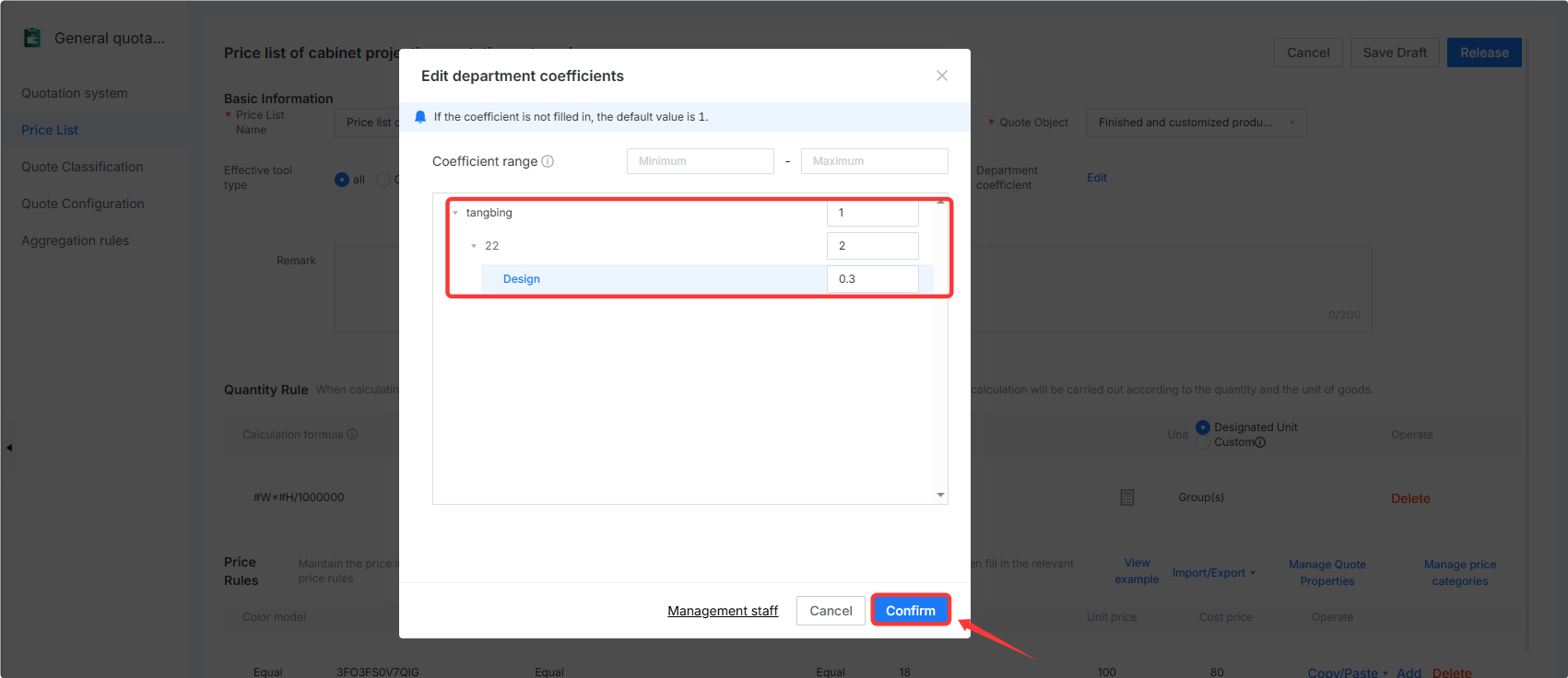Click Add in price rule row
The height and width of the screenshot is (678, 1568).
(1409, 672)
